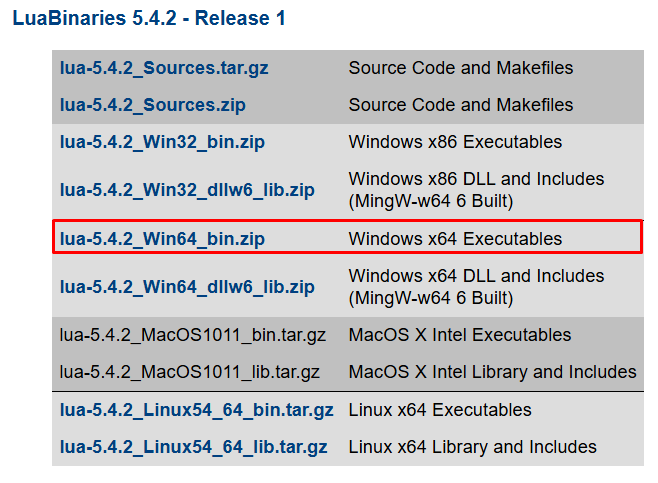Download lua-5.4.2_Linux54_64_bin.tar.gz
This screenshot has width=658, height=483.
197,410
